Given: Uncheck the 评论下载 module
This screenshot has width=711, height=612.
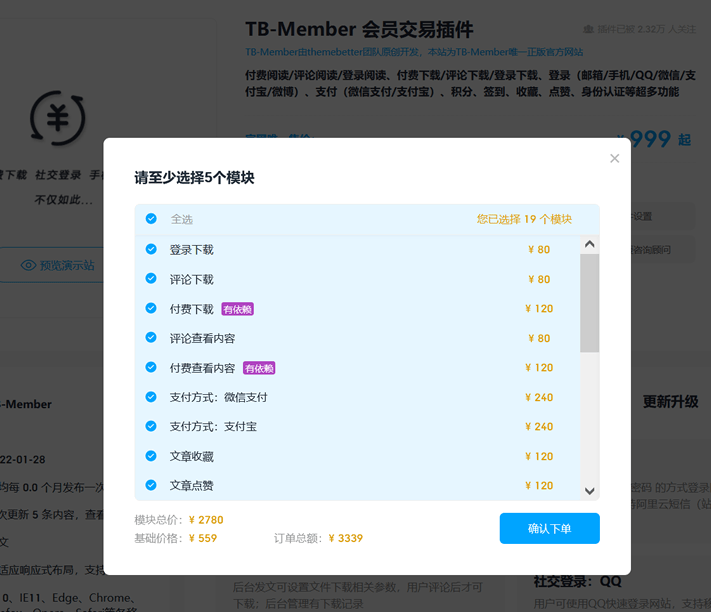Looking at the screenshot, I should (x=151, y=279).
